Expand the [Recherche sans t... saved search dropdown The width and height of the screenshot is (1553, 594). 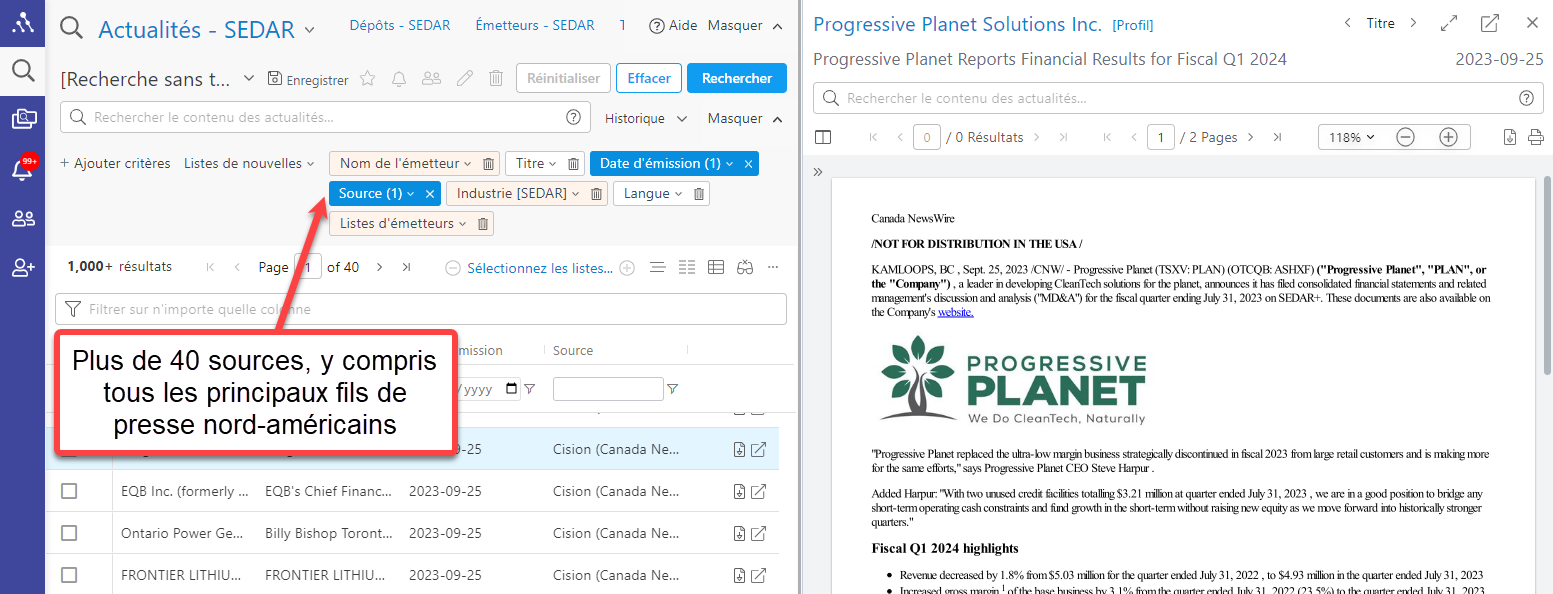click(249, 78)
